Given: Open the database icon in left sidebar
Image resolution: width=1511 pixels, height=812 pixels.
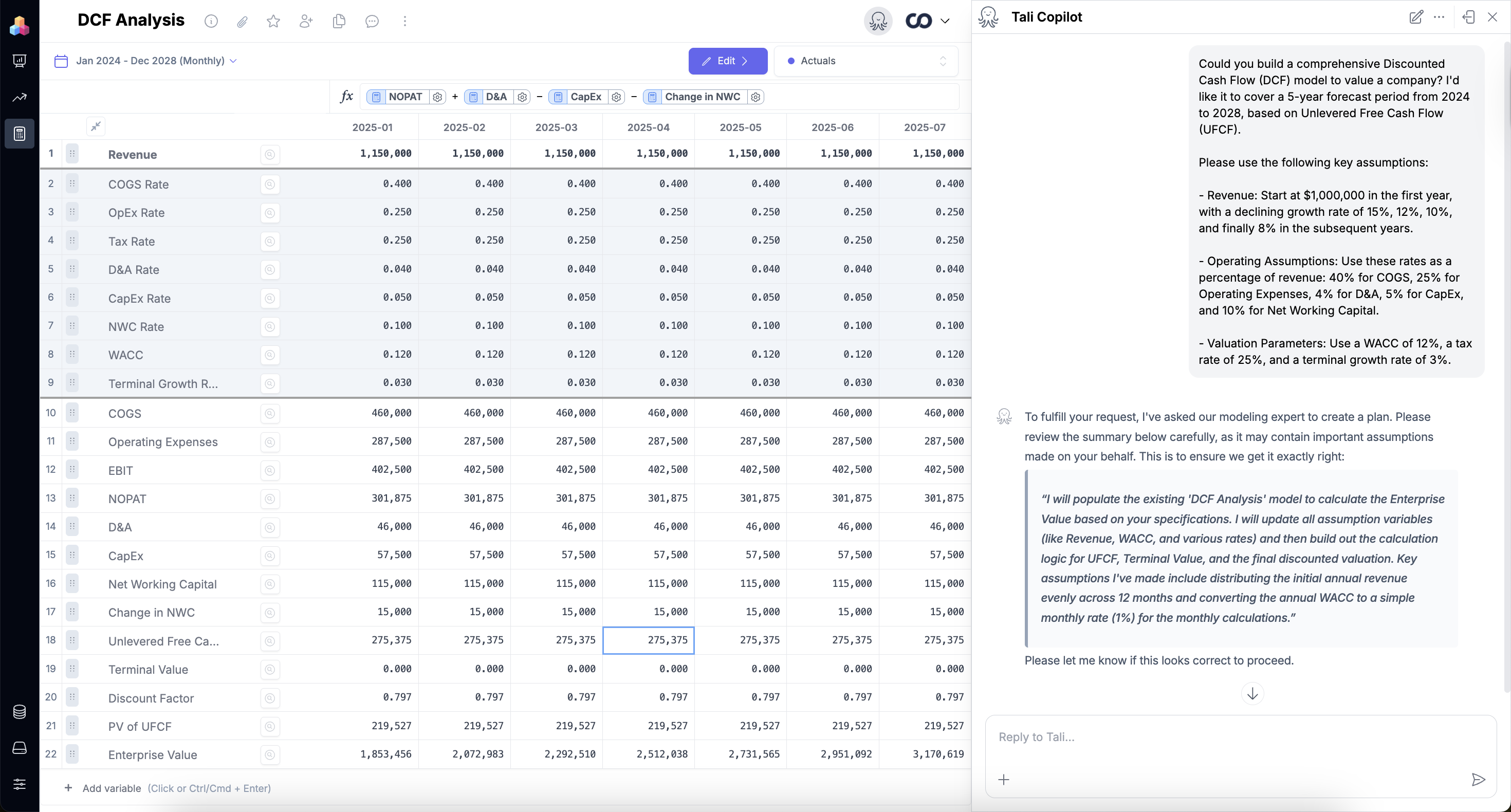Looking at the screenshot, I should [x=20, y=712].
